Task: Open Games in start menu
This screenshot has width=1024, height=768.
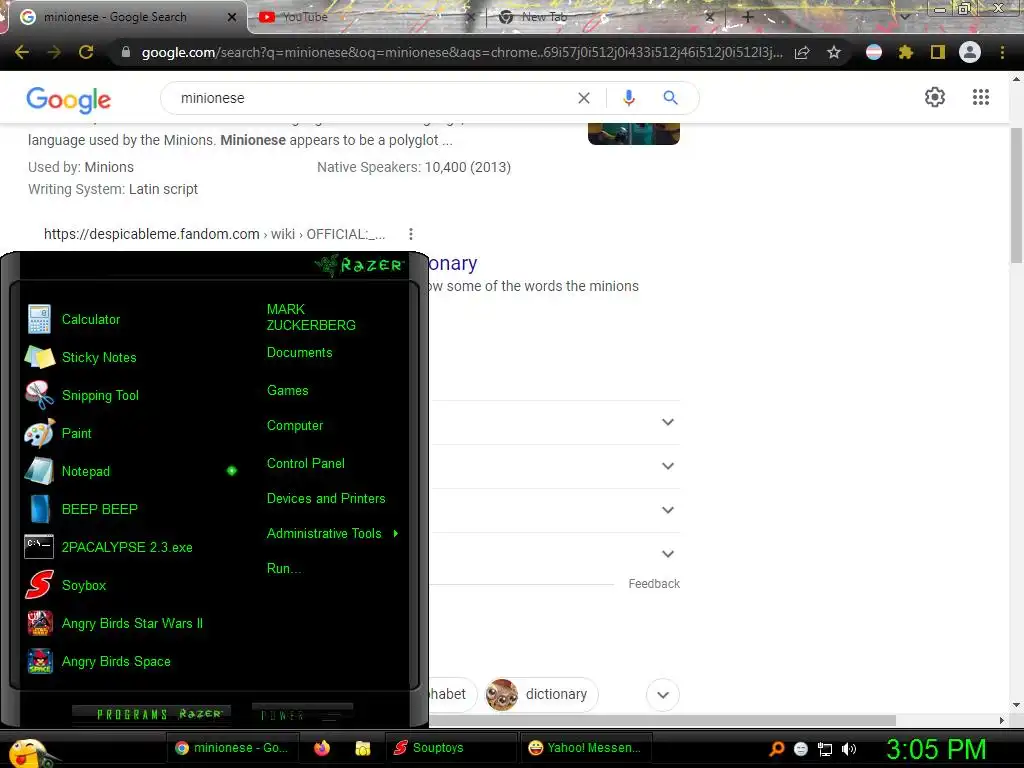Action: point(287,391)
